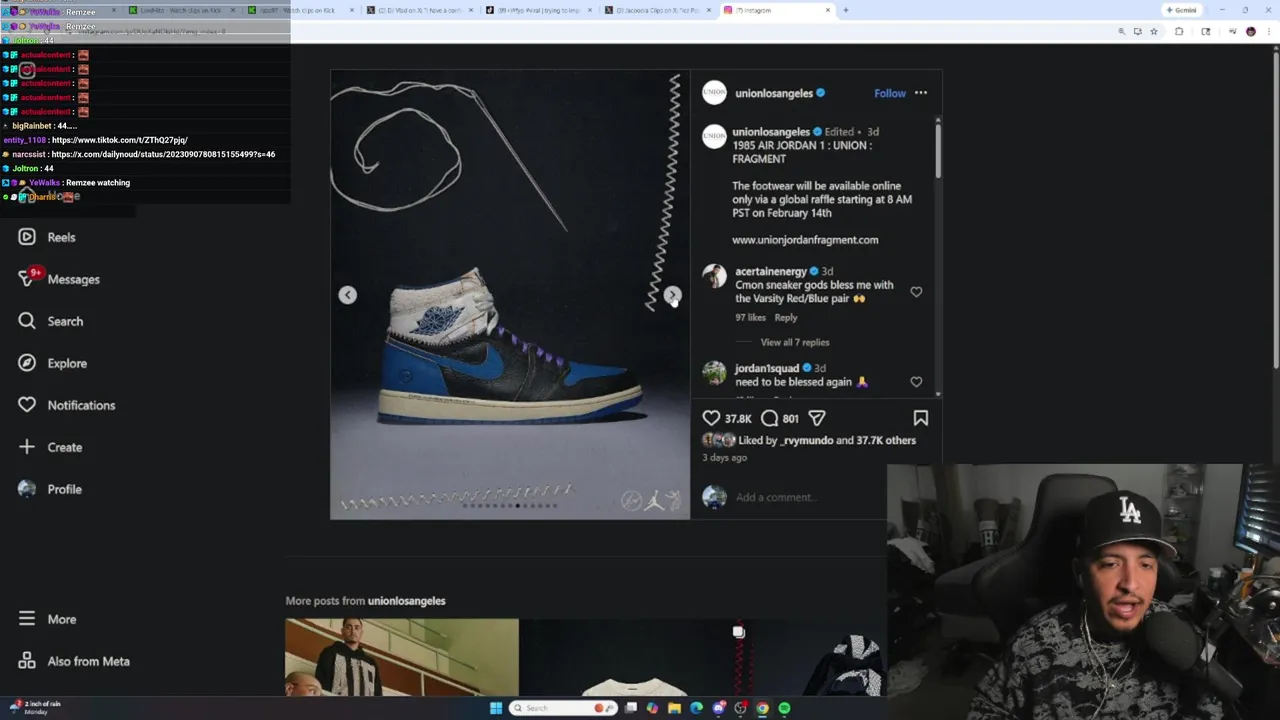This screenshot has height=720, width=1280.
Task: Click the Air Jordan sneaker image
Action: coord(510,350)
